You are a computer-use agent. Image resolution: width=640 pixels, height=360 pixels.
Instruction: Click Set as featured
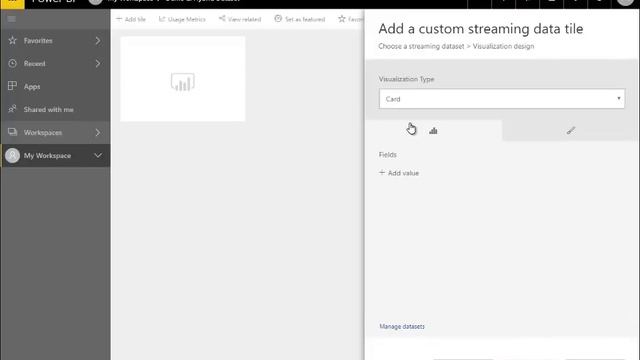tap(300, 19)
